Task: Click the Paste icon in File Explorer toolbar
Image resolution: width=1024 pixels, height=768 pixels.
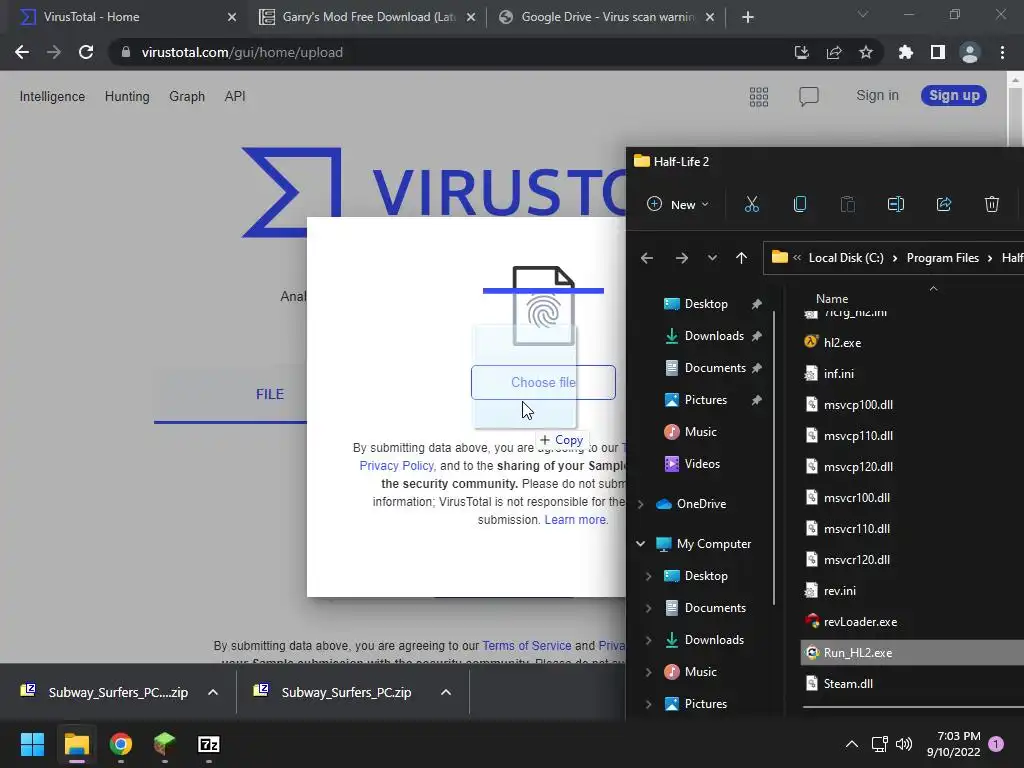Action: point(848,204)
